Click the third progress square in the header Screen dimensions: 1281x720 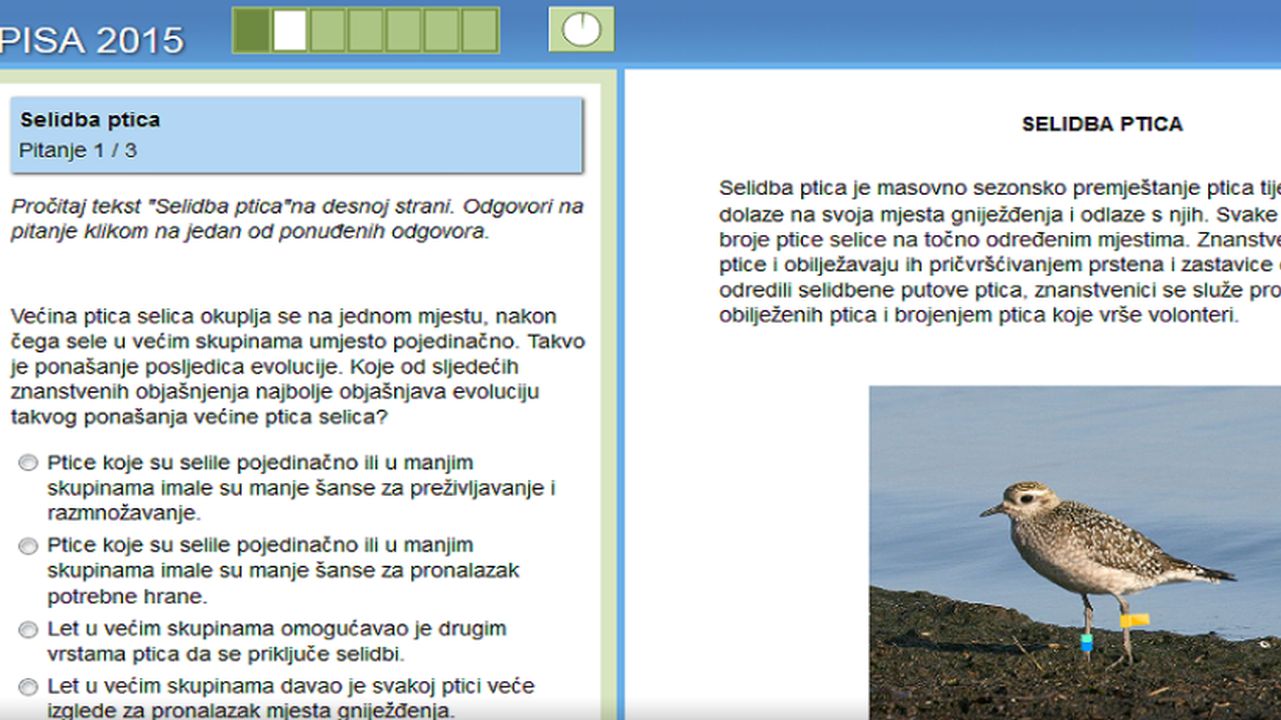click(328, 30)
